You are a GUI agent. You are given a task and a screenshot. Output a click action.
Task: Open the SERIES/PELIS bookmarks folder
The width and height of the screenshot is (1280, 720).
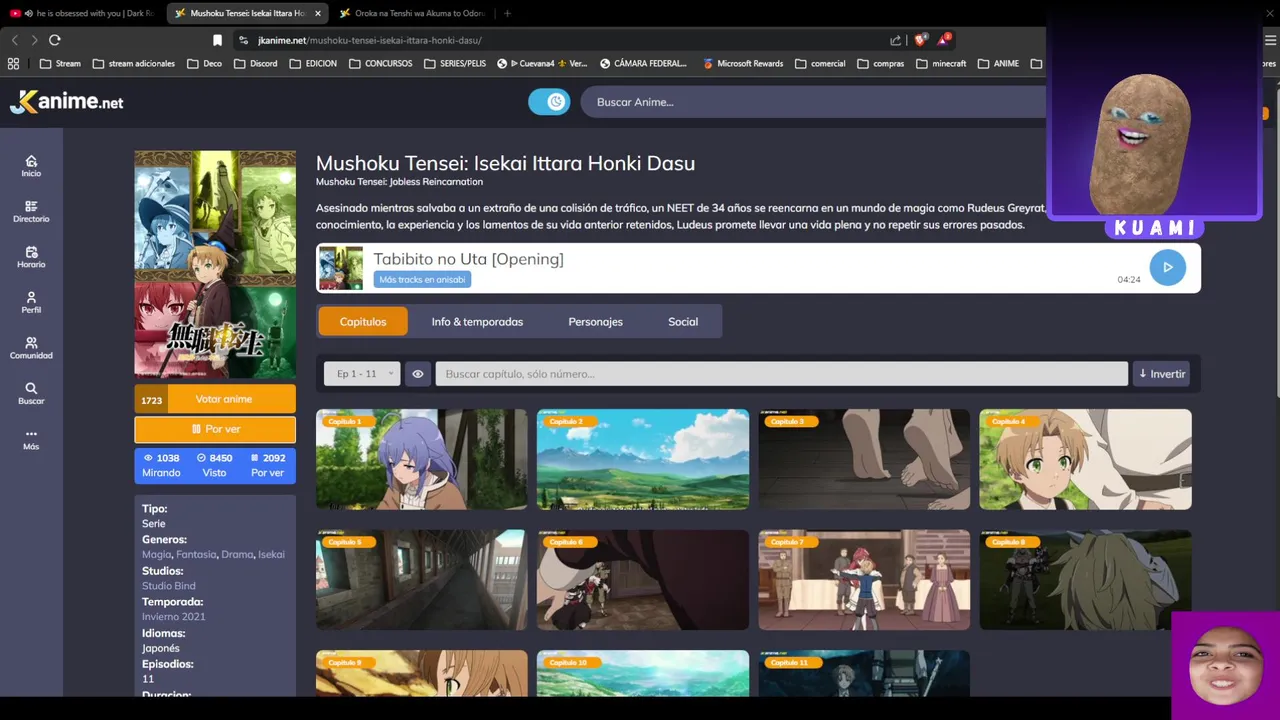[455, 63]
